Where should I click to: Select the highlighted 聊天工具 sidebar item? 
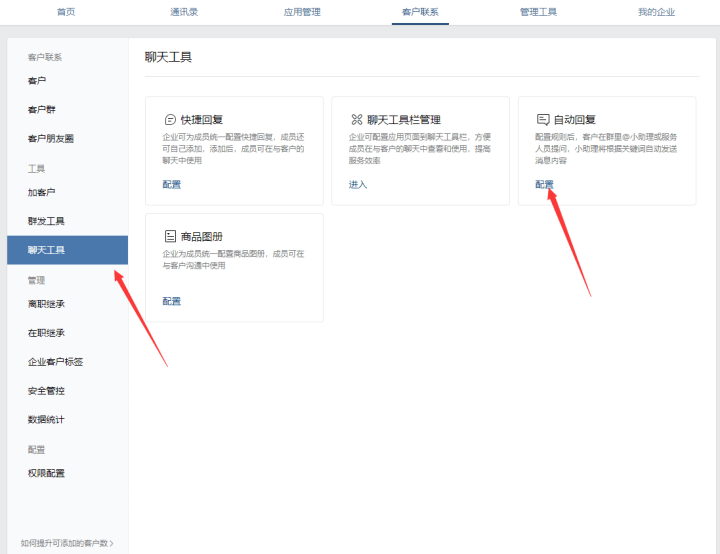68,250
